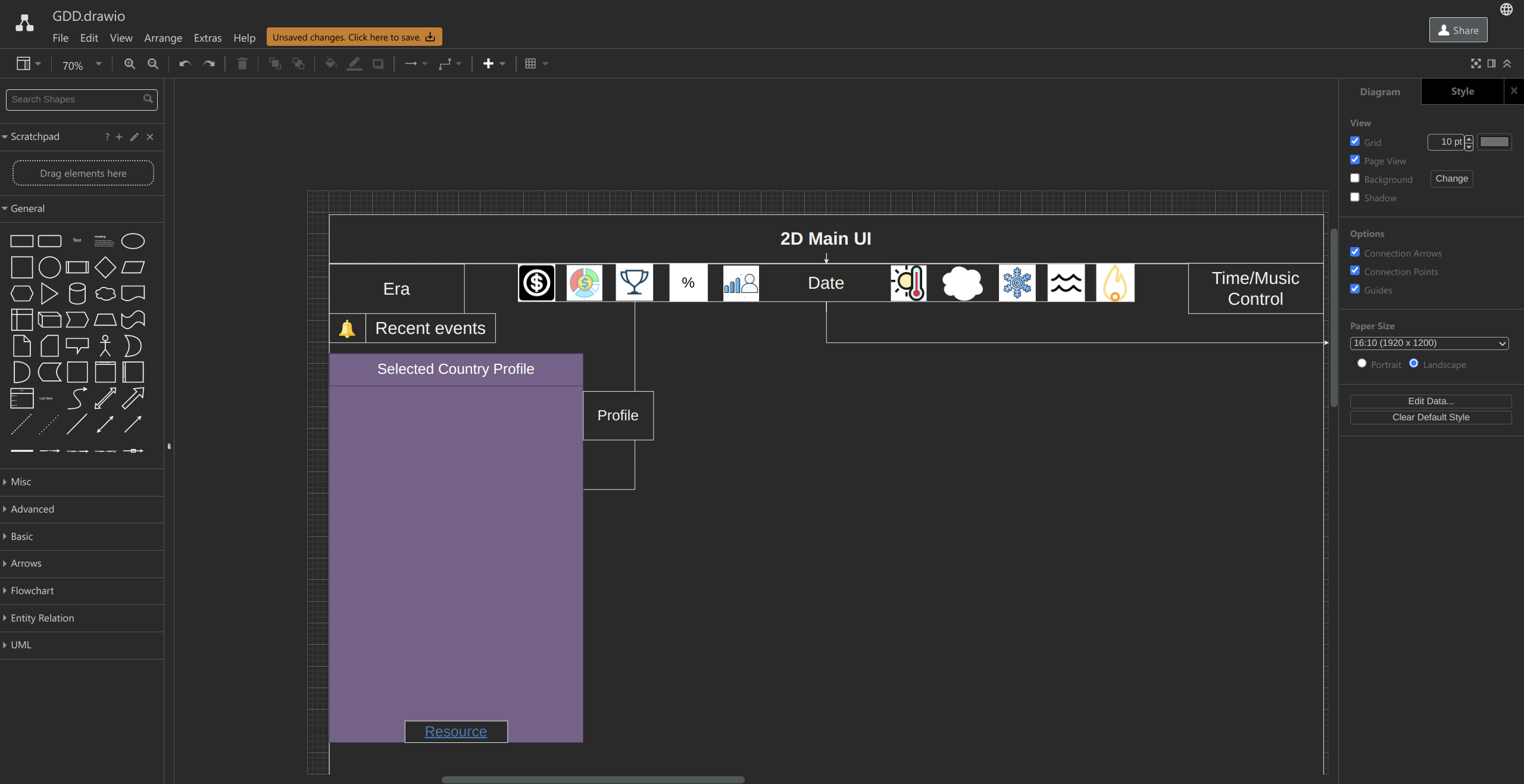Viewport: 1524px width, 784px height.
Task: Toggle the shadow toolbar icon
Action: [x=378, y=64]
